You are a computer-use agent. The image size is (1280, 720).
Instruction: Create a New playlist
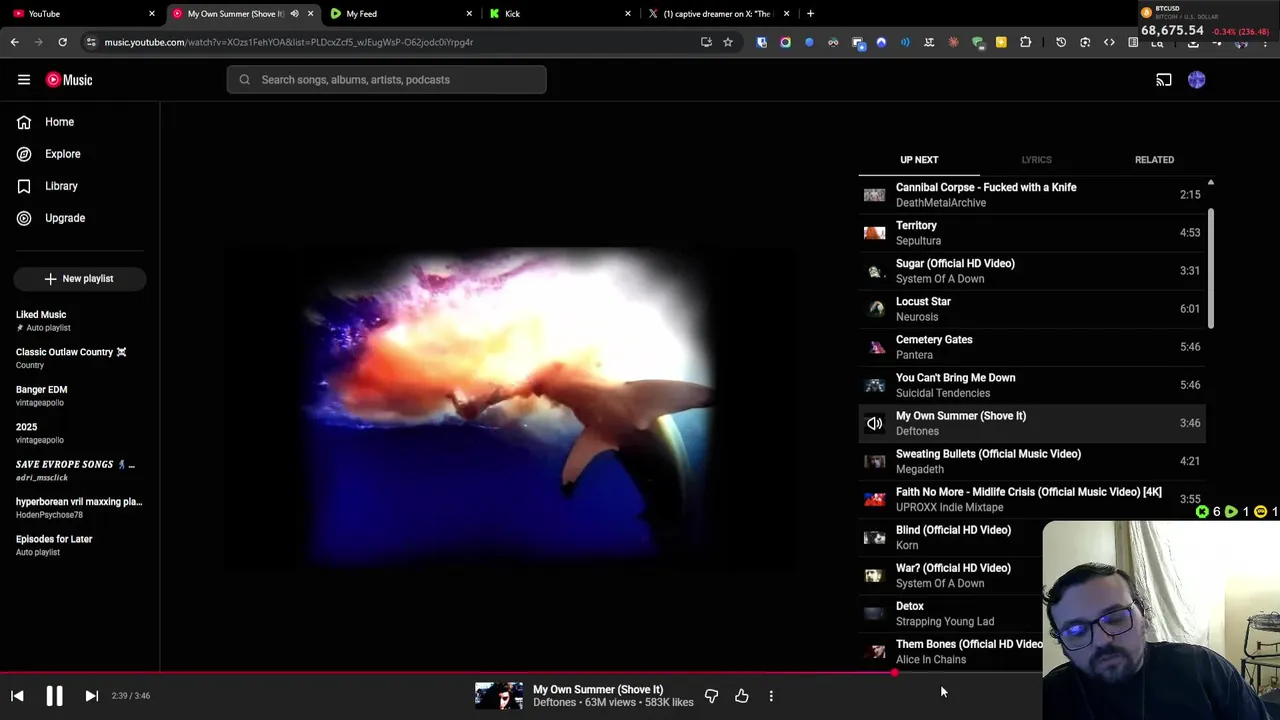coord(80,279)
